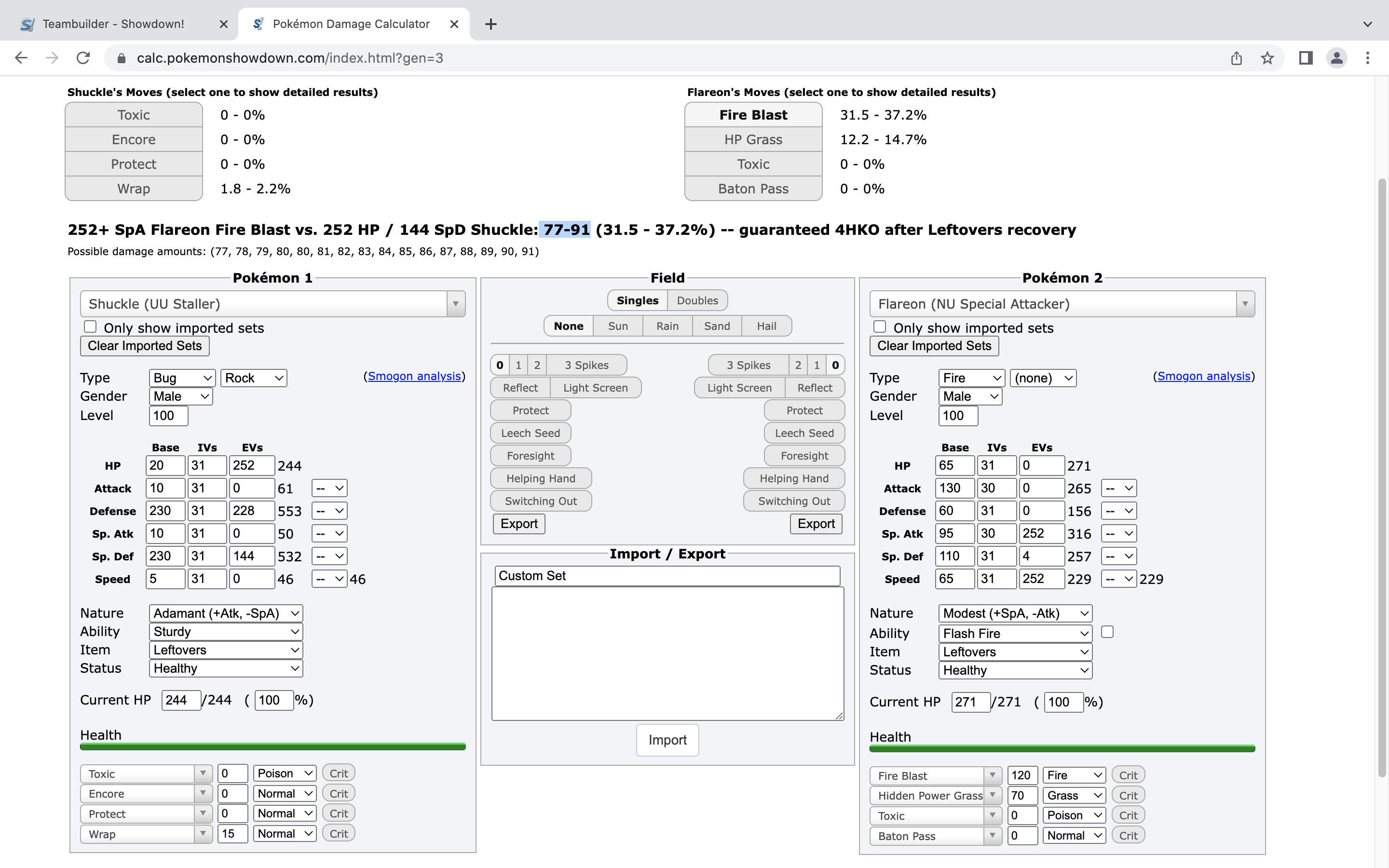Expand the Flareon set selector dropdown
This screenshot has height=868, width=1389.
(x=1244, y=304)
